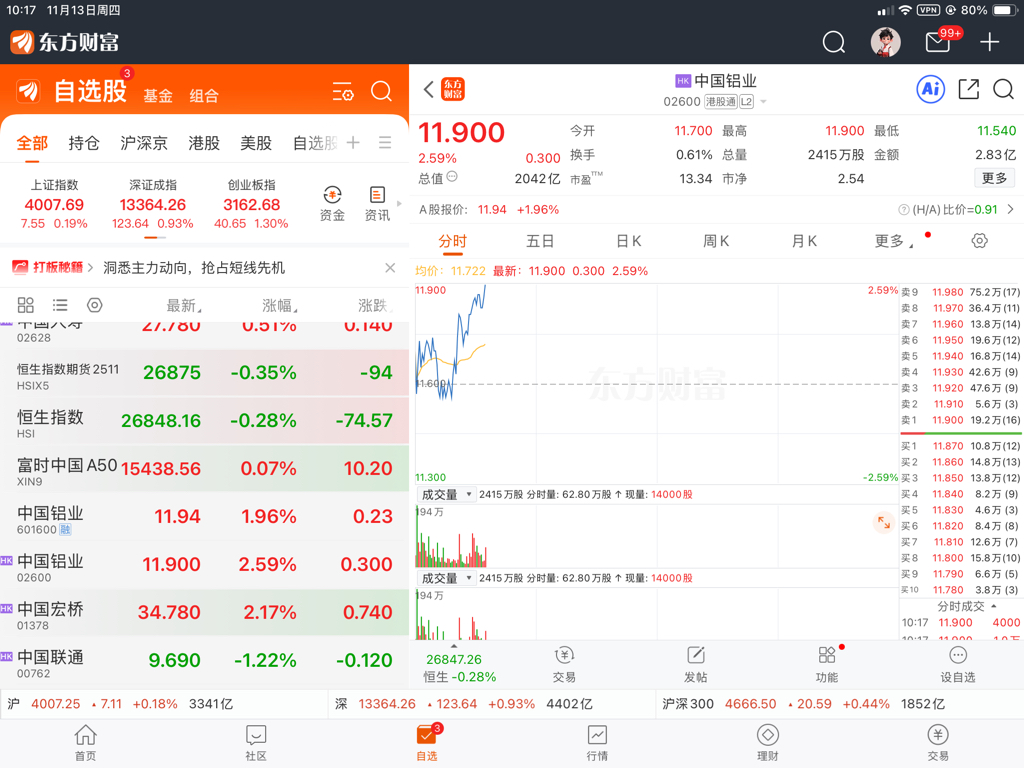The height and width of the screenshot is (768, 1024).
Task: Tap 卖1 ask price 11.900 row
Action: [x=961, y=420]
